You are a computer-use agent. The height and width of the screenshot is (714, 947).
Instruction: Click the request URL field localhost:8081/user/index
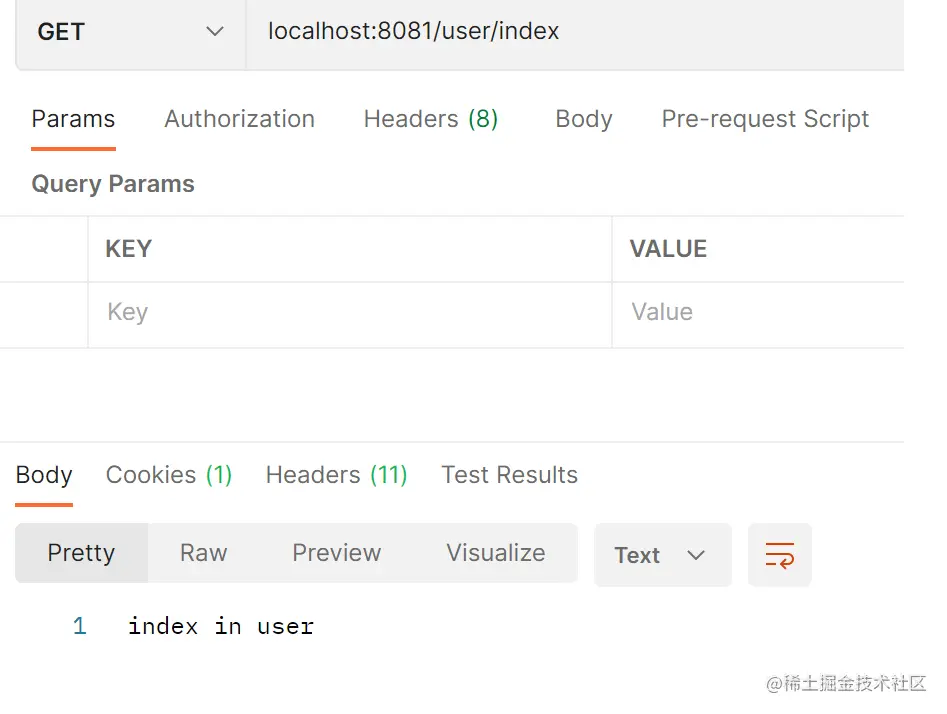tap(575, 32)
